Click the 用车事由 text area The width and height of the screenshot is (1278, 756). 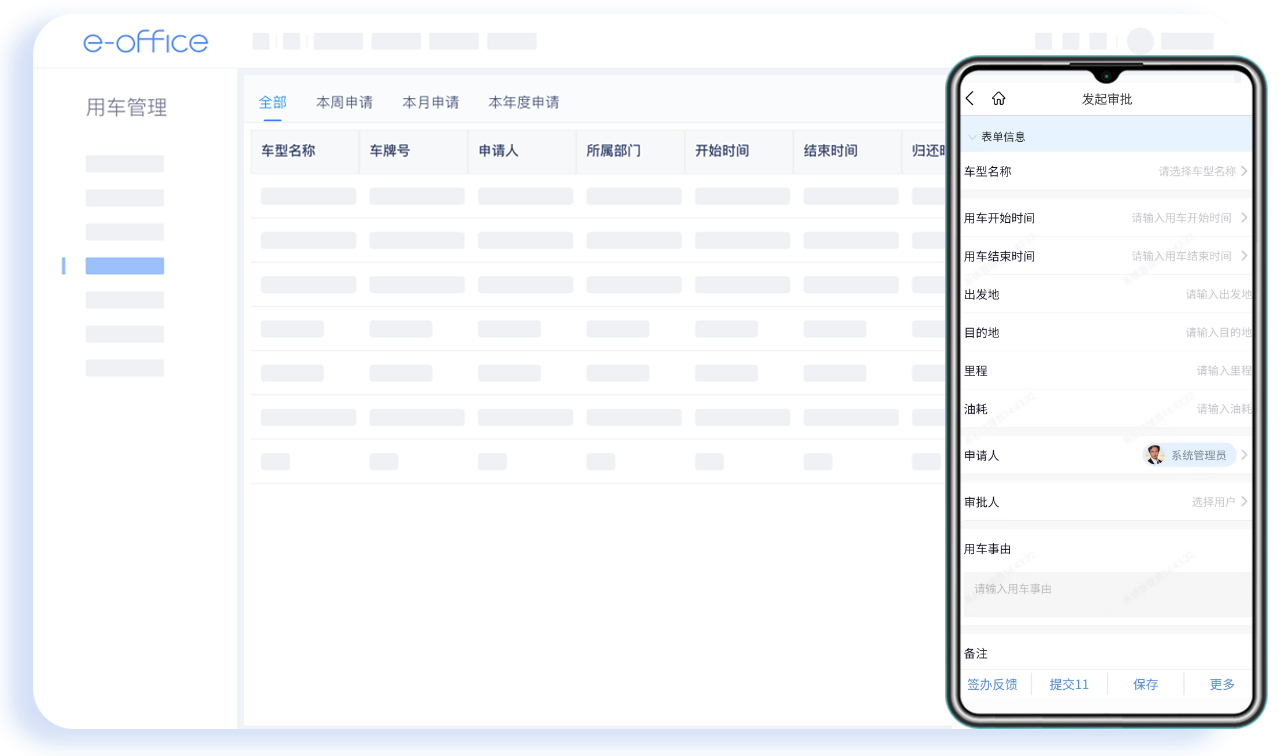tap(1106, 594)
